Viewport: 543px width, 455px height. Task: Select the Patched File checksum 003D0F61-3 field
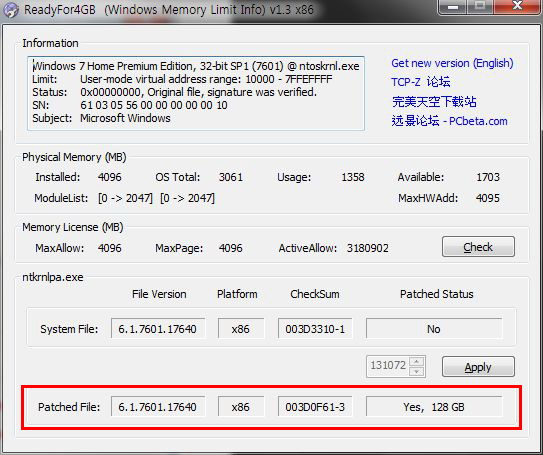click(x=315, y=406)
